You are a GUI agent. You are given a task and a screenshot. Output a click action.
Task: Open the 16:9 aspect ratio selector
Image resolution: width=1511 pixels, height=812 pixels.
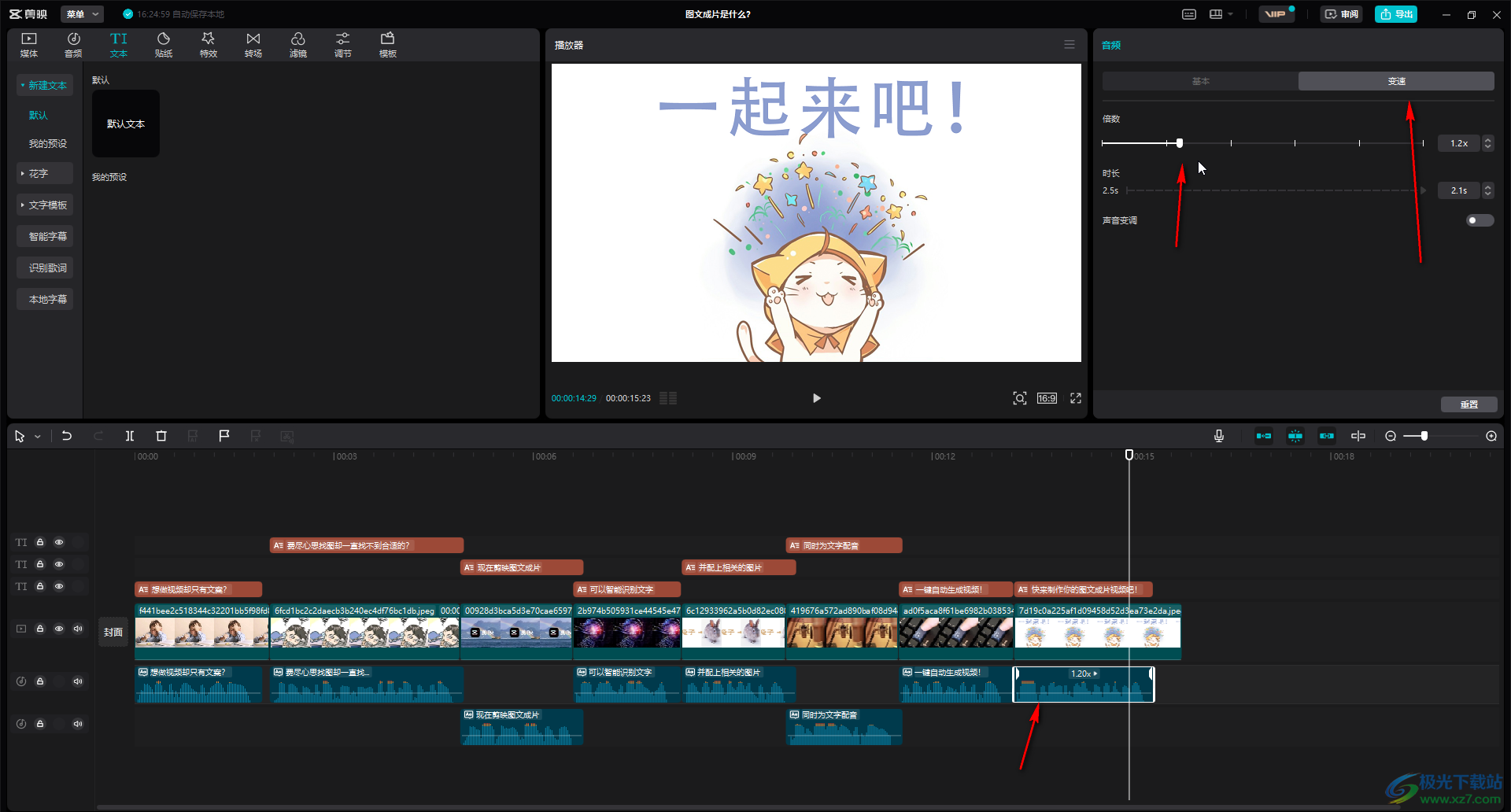point(1047,398)
